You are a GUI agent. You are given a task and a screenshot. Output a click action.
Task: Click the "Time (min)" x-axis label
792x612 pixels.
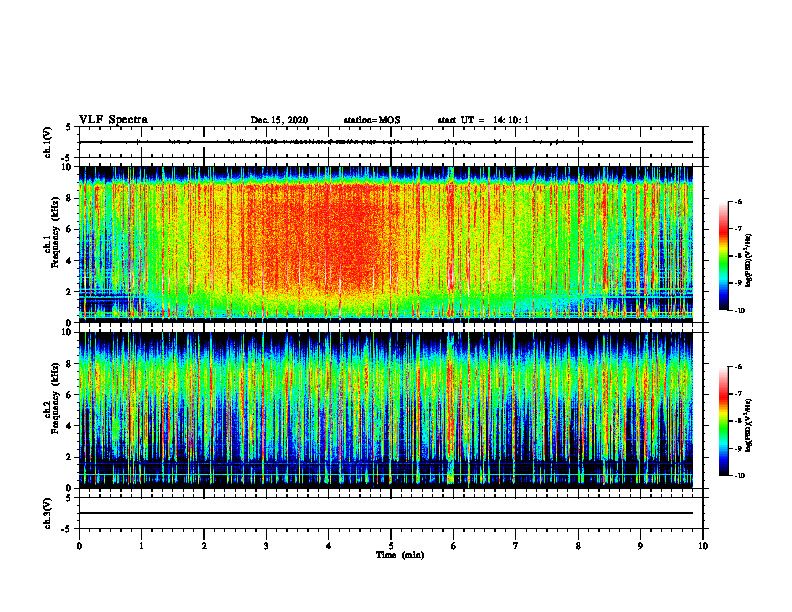tap(400, 555)
